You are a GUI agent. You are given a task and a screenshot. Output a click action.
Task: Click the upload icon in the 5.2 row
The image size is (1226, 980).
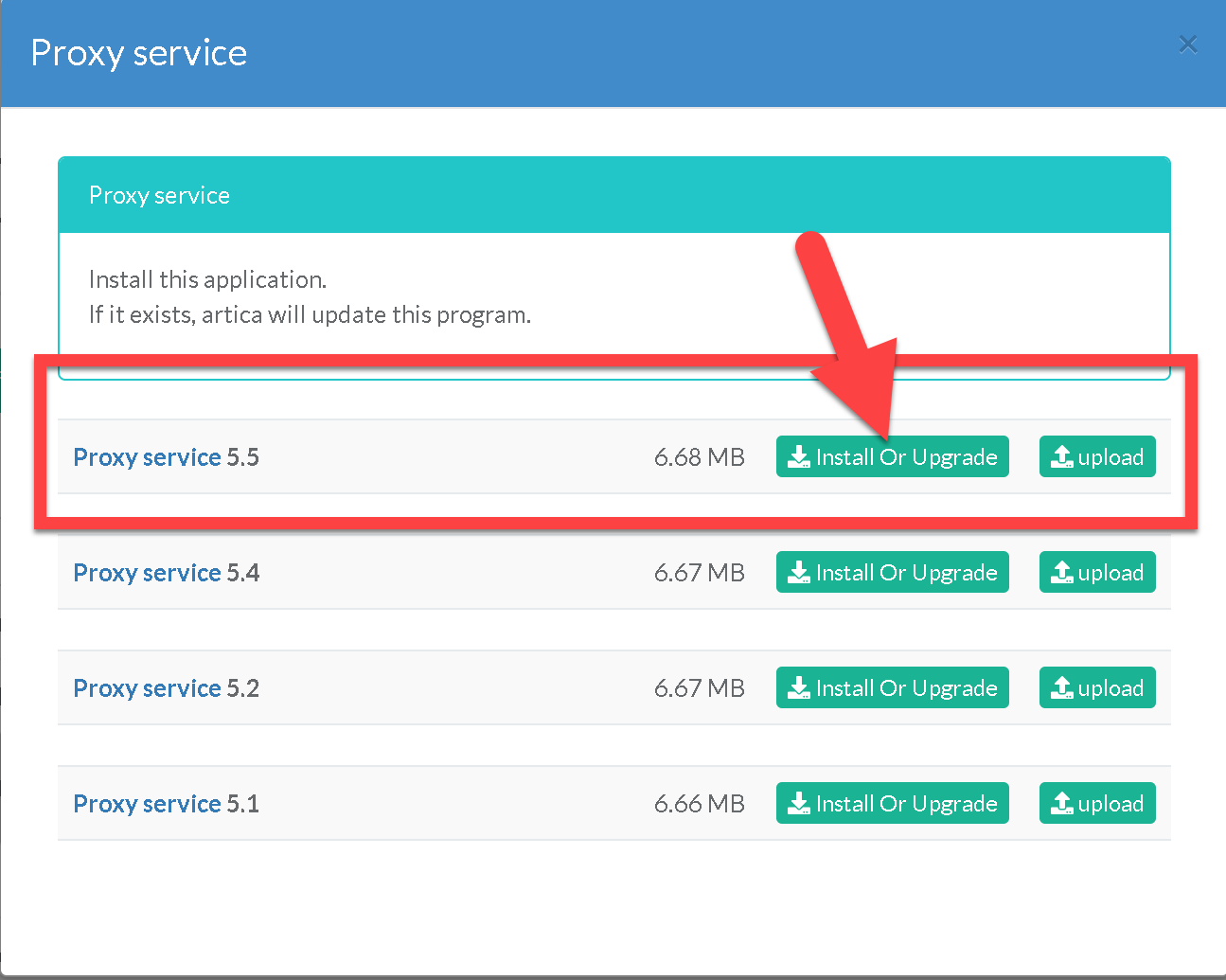click(x=1062, y=688)
